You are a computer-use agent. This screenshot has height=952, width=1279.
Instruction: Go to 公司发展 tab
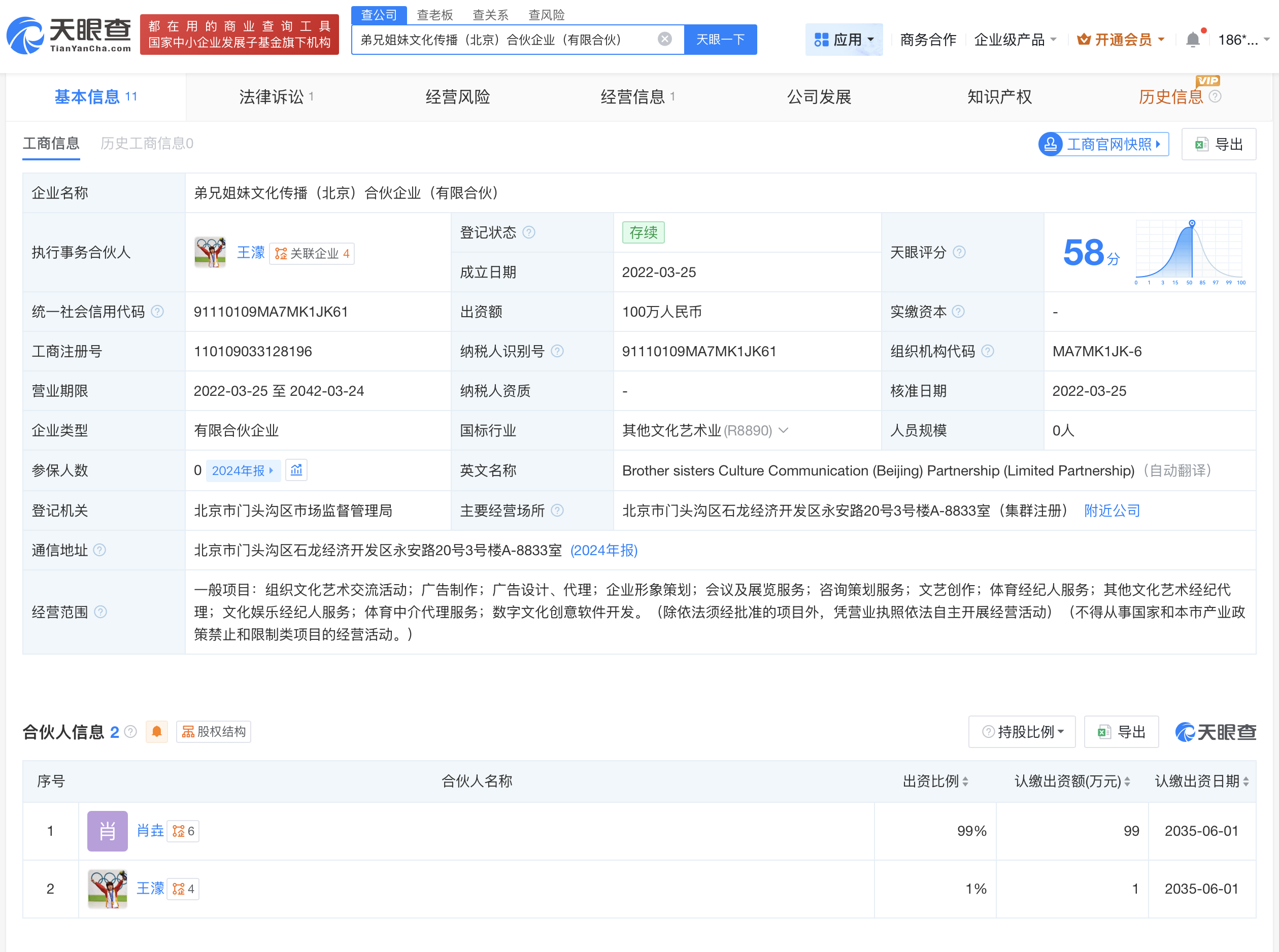(819, 96)
